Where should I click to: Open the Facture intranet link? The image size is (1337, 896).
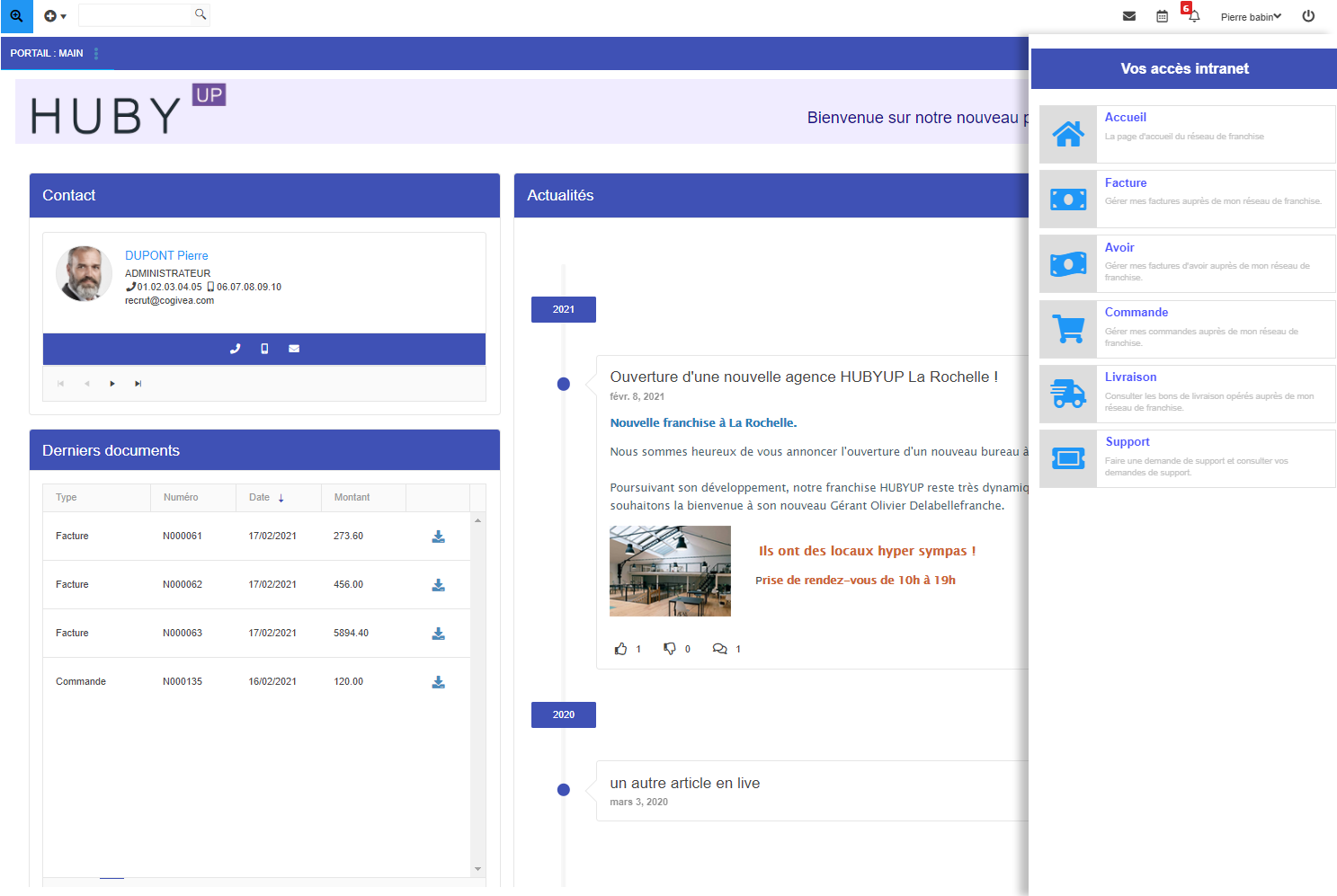[x=1126, y=182]
